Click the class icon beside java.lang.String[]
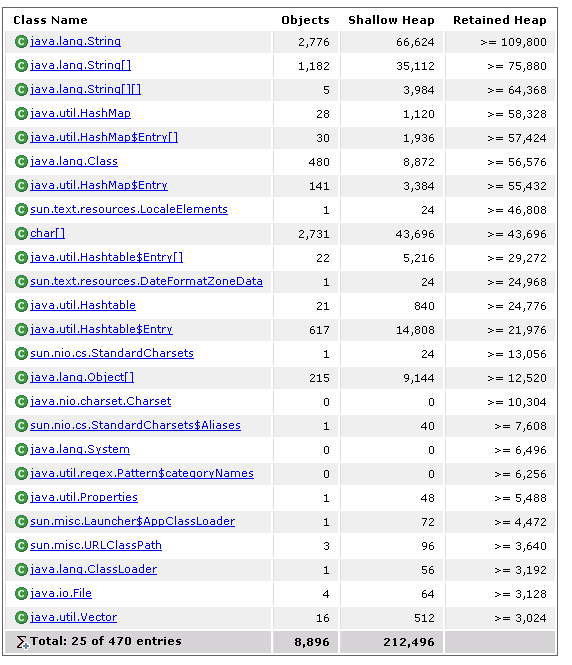This screenshot has height=665, width=572. click(x=21, y=66)
